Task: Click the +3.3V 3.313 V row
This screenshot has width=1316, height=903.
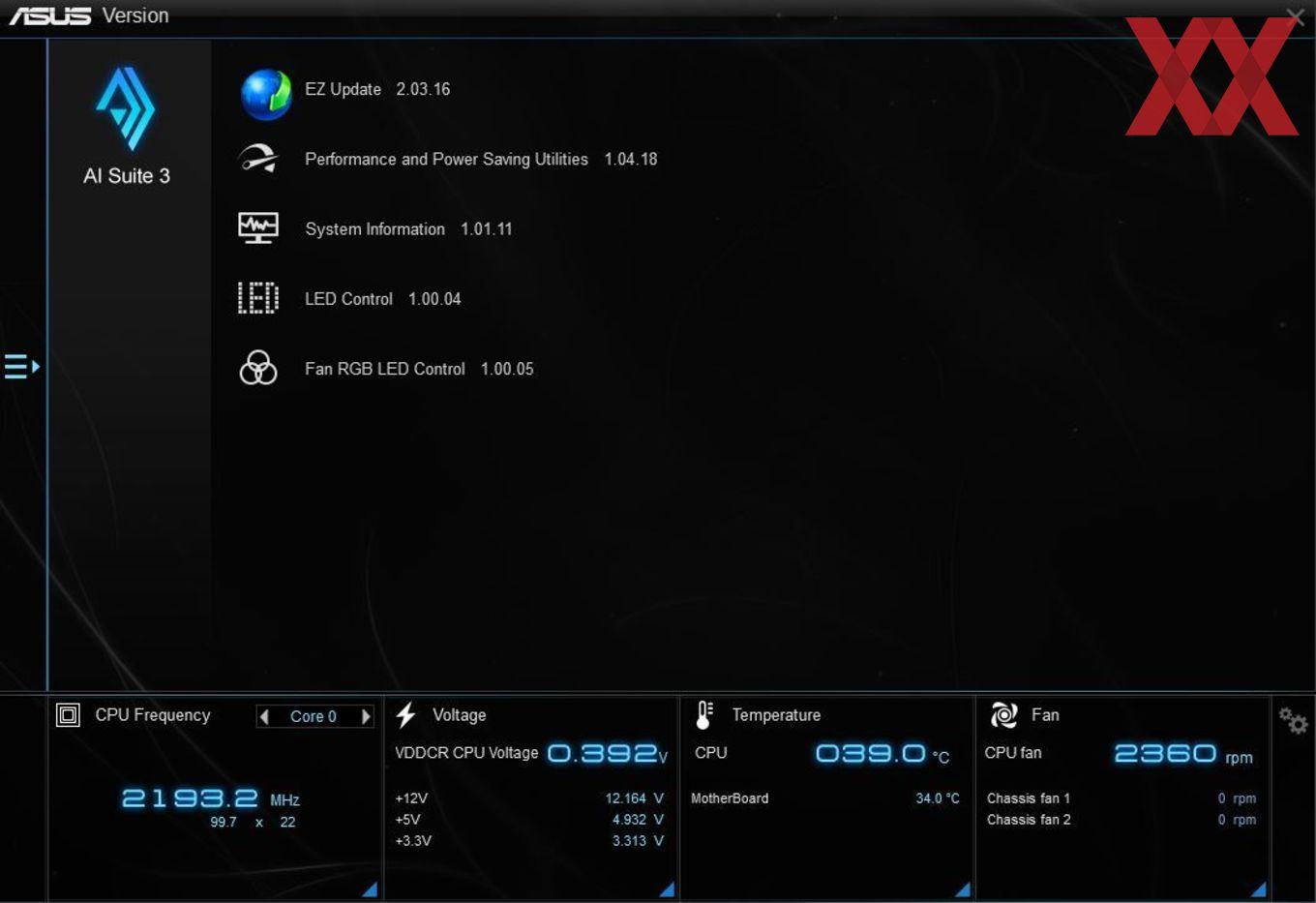Action: coord(529,841)
